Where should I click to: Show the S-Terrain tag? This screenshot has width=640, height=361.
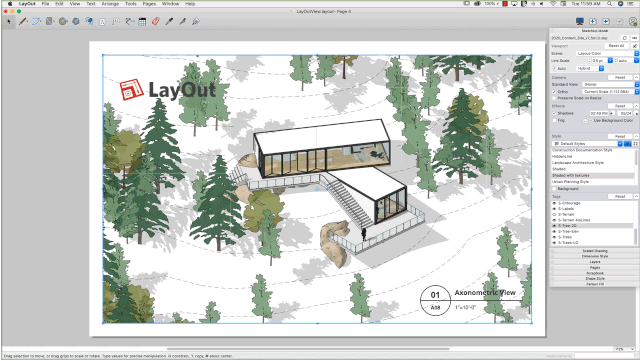(x=554, y=214)
